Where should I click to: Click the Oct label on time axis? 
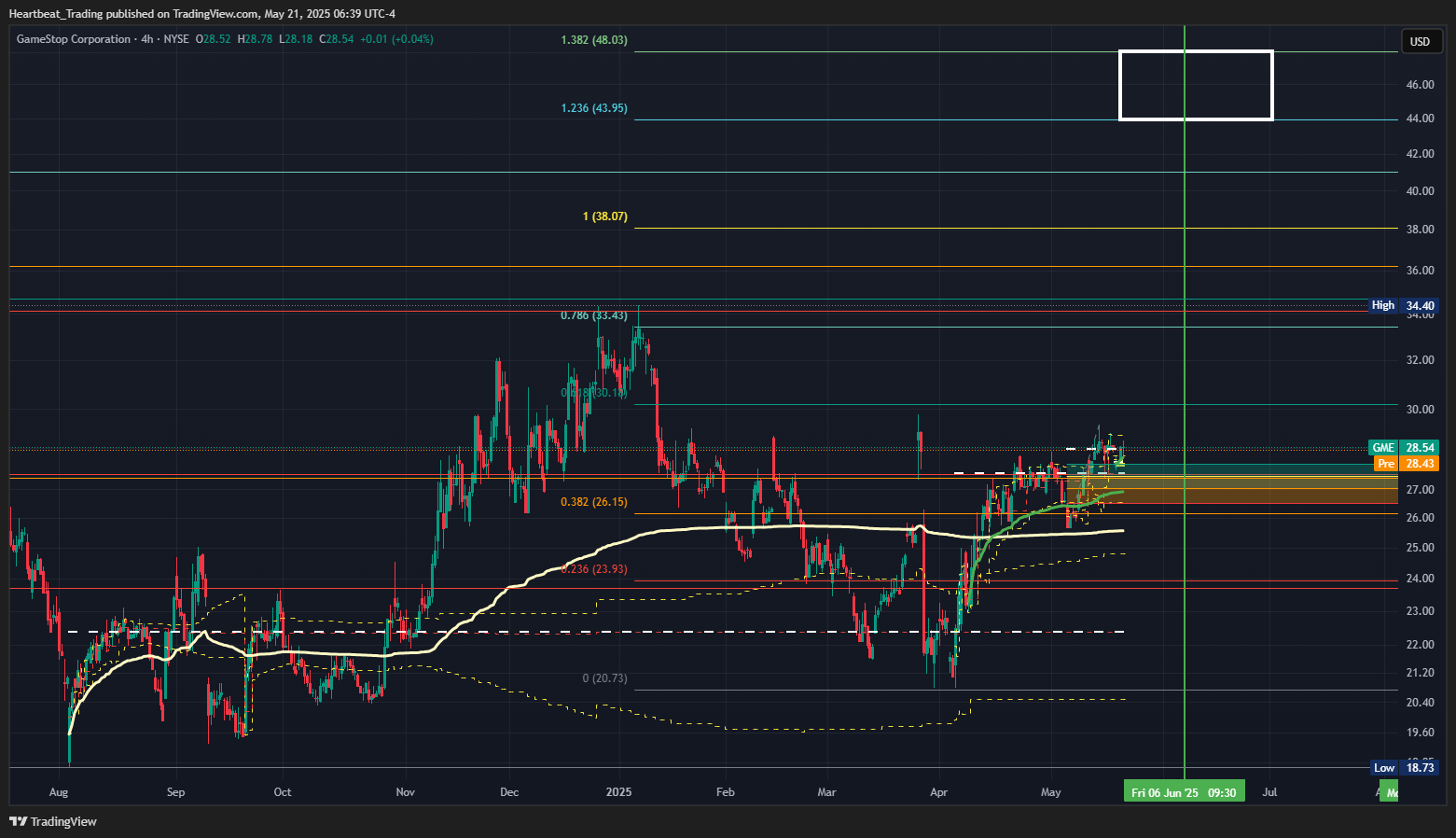[283, 792]
